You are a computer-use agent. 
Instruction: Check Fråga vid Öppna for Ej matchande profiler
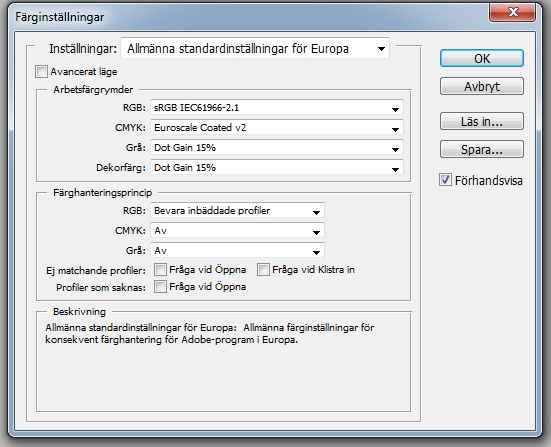tap(160, 270)
